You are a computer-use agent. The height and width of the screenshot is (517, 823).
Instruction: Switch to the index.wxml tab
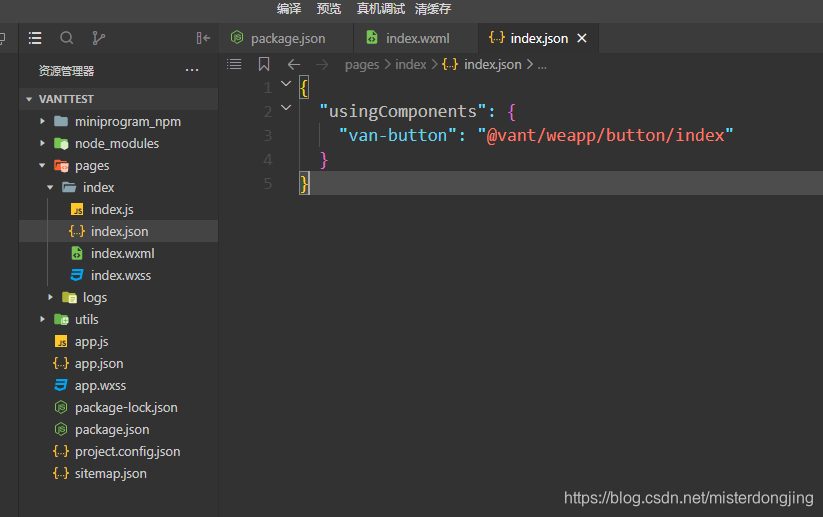[x=416, y=38]
